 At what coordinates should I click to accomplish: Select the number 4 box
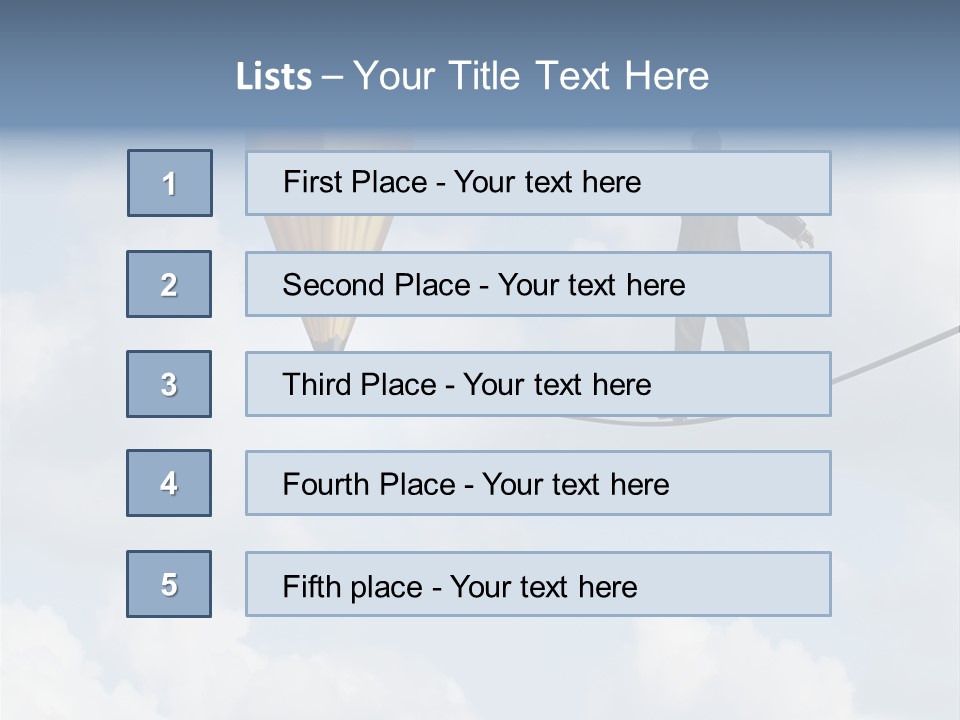tap(169, 483)
